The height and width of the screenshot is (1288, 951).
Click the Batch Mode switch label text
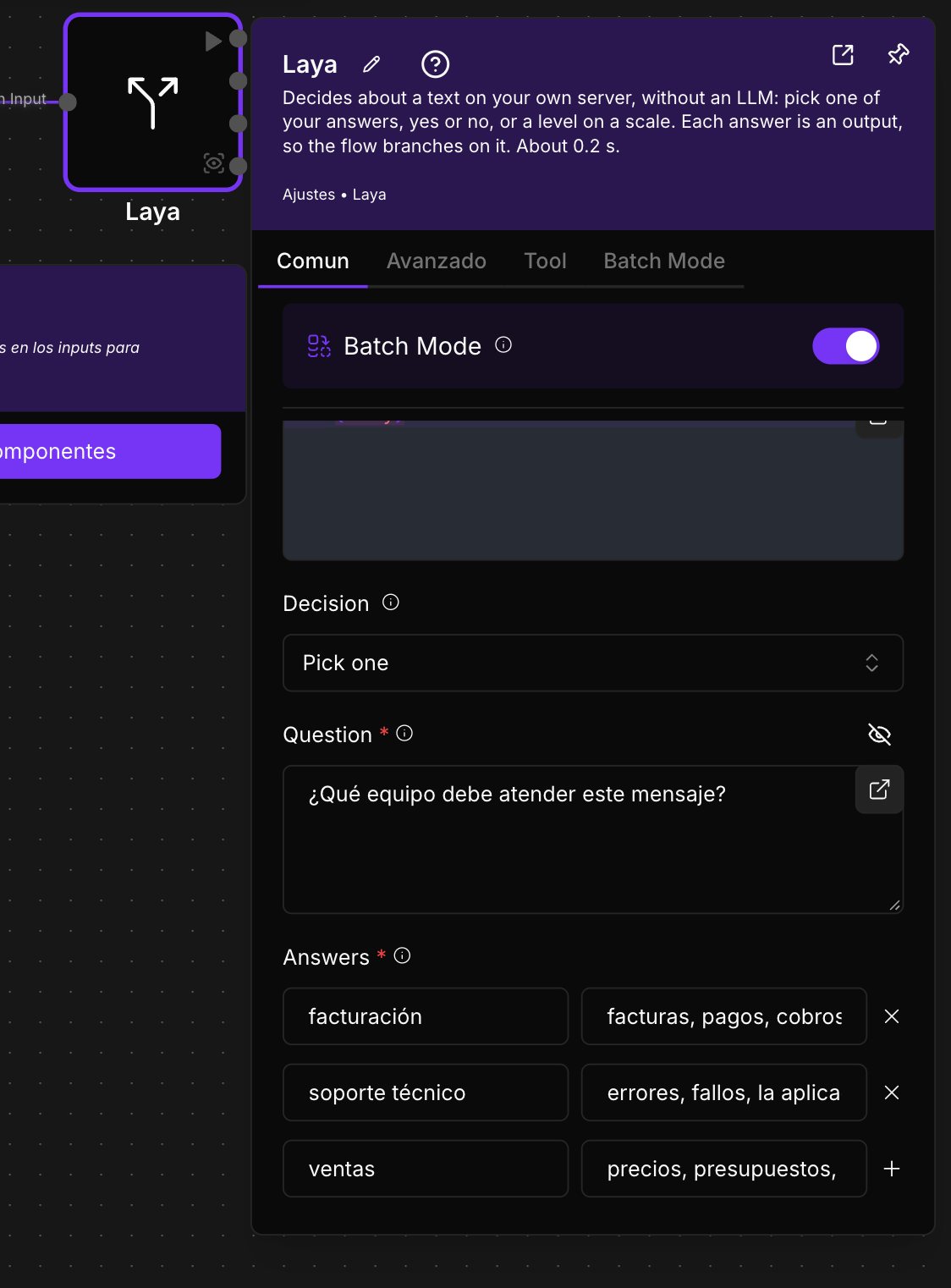coord(412,346)
